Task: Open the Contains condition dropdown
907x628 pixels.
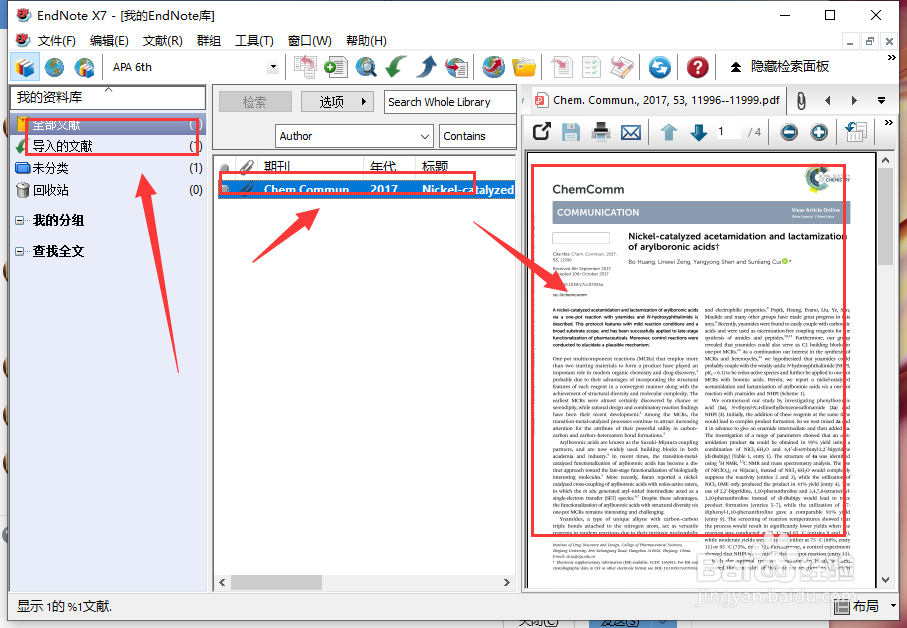Action: click(x=478, y=136)
